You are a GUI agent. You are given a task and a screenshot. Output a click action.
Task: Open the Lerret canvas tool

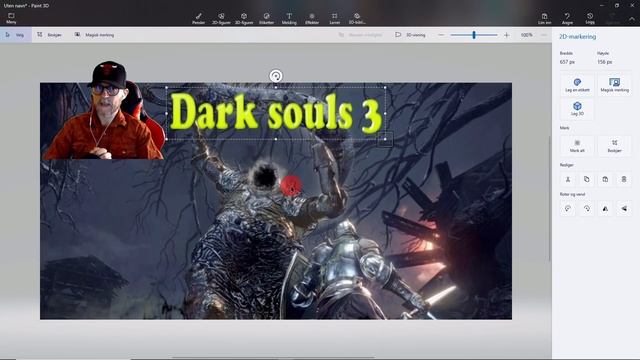click(335, 18)
